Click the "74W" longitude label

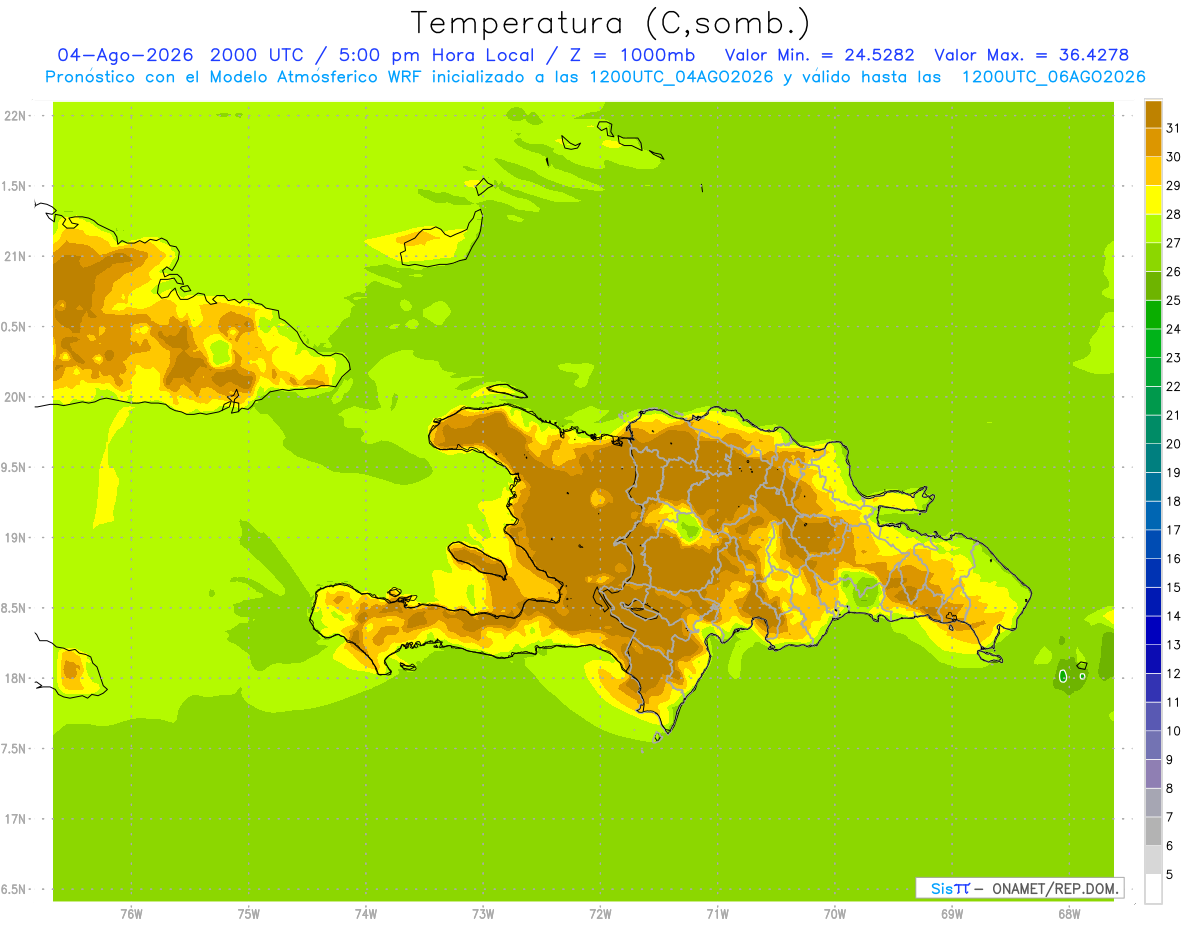tap(366, 914)
